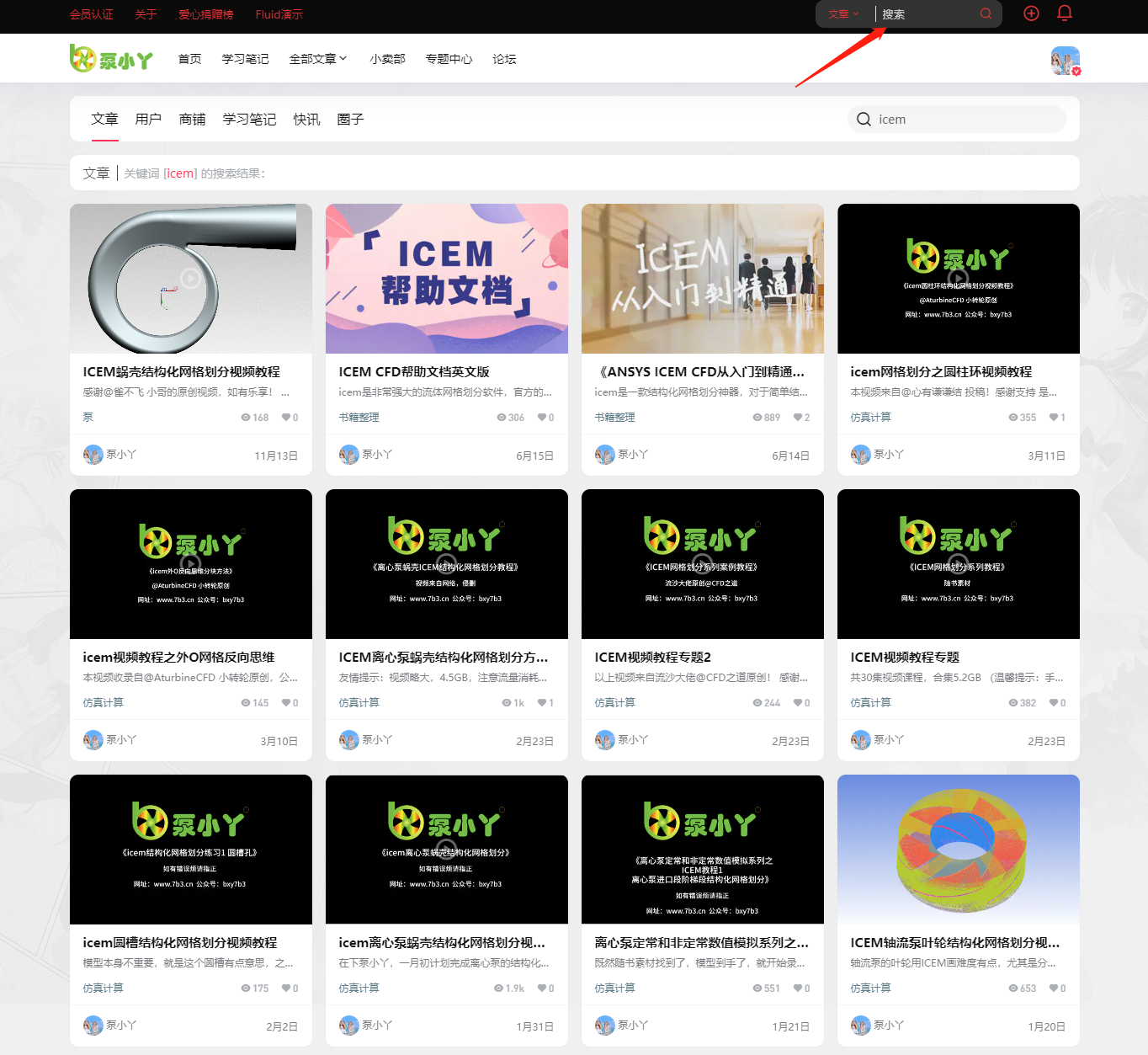The image size is (1148, 1055).
Task: Click the icem search input field
Action: 943,119
